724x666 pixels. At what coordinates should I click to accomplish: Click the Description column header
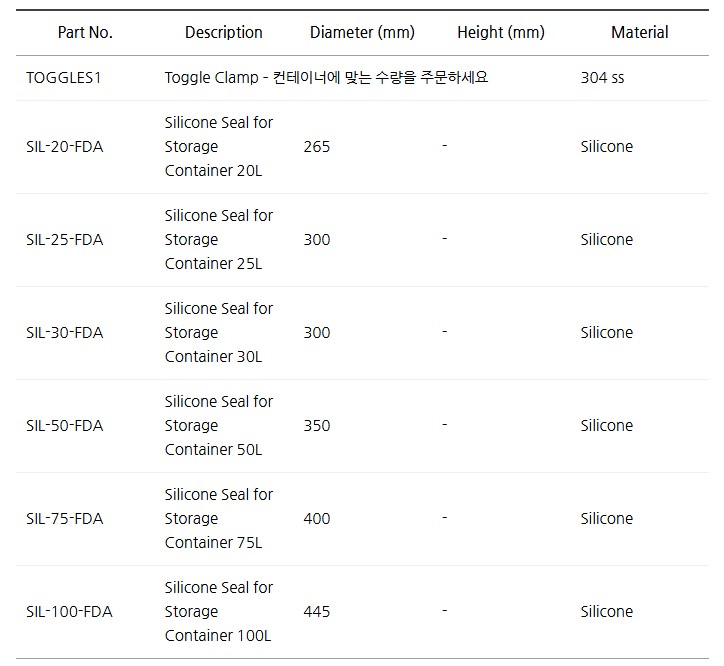click(x=224, y=32)
